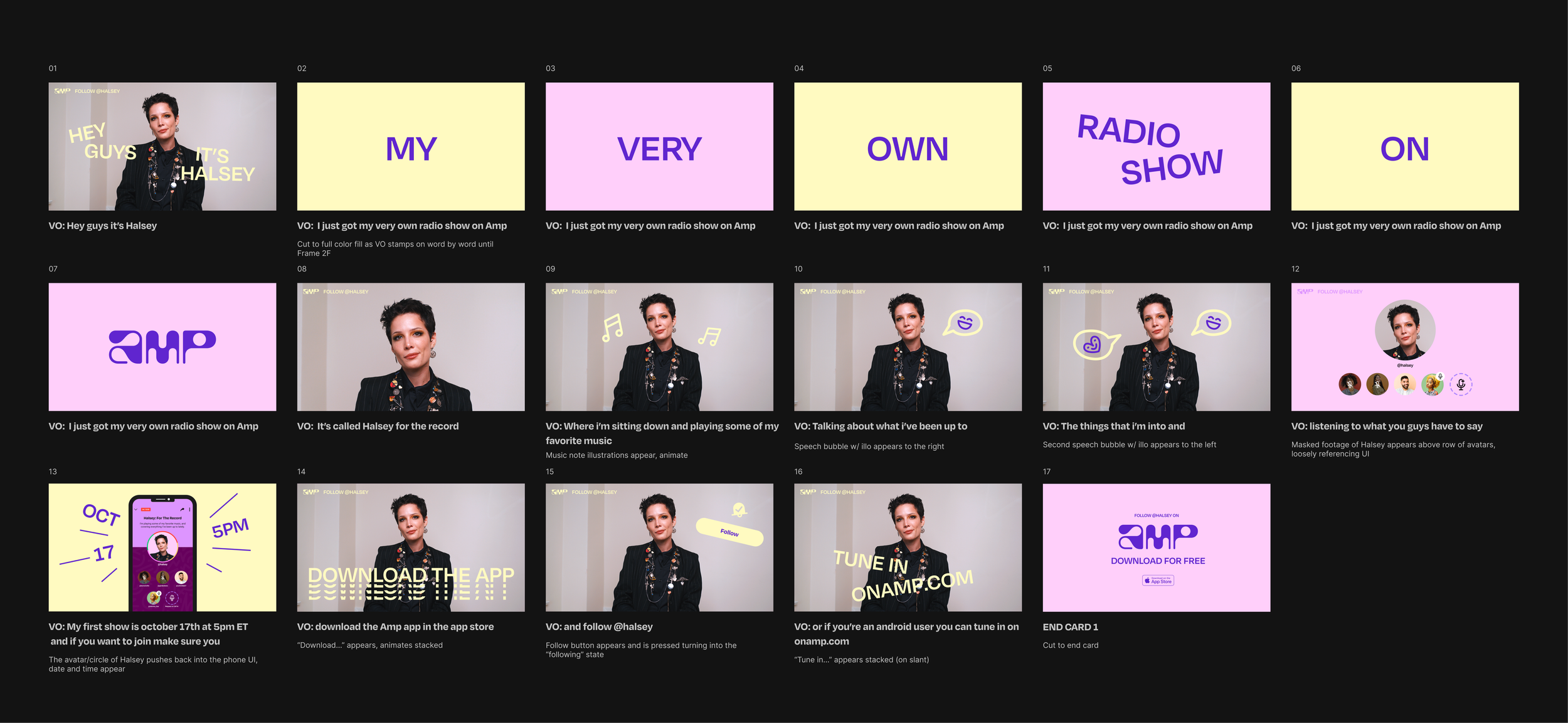This screenshot has width=1568, height=723.
Task: Click the frame number label '06'
Action: [1296, 68]
